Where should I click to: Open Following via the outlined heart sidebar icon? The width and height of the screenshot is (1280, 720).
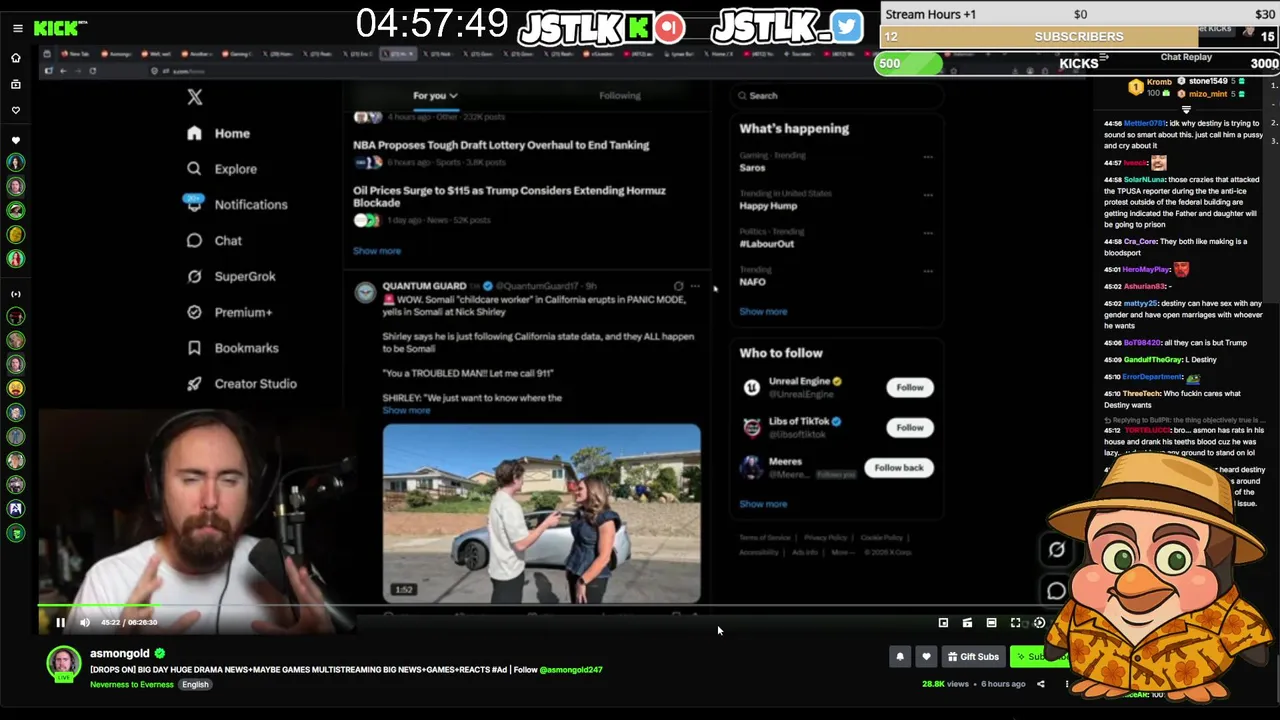point(16,109)
